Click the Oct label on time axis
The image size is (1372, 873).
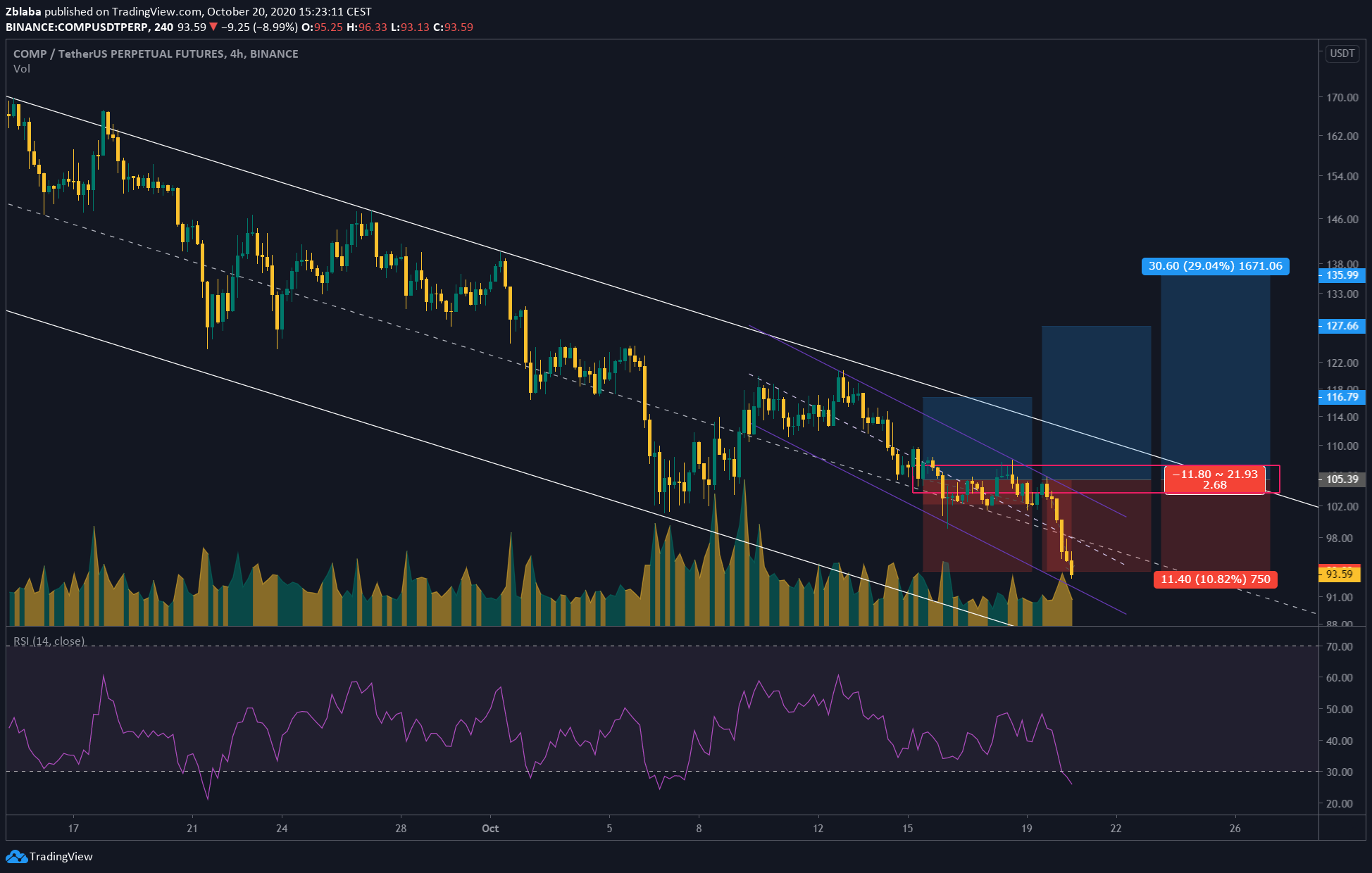(490, 829)
